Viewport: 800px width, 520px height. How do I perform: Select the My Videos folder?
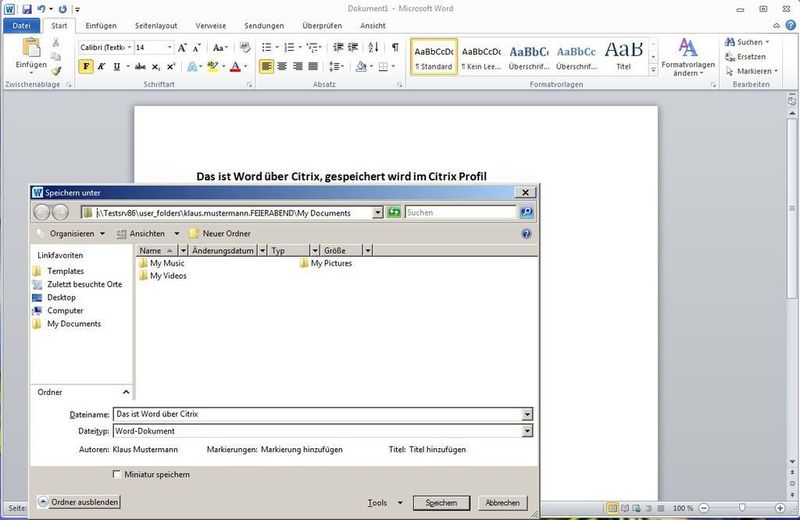(x=163, y=276)
